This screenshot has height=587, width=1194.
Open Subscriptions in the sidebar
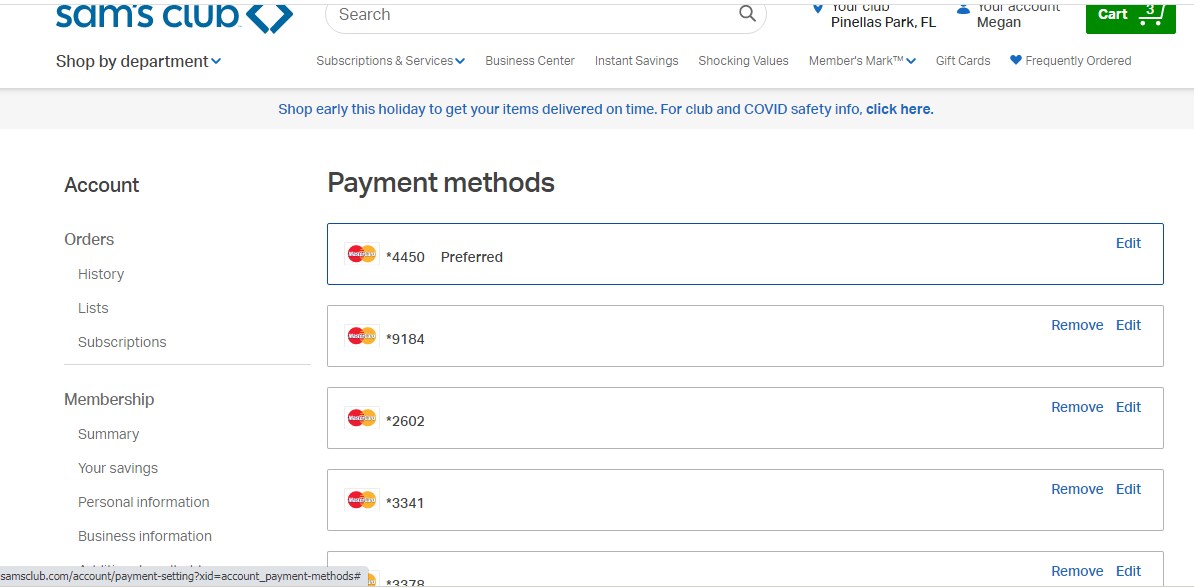[x=122, y=343]
